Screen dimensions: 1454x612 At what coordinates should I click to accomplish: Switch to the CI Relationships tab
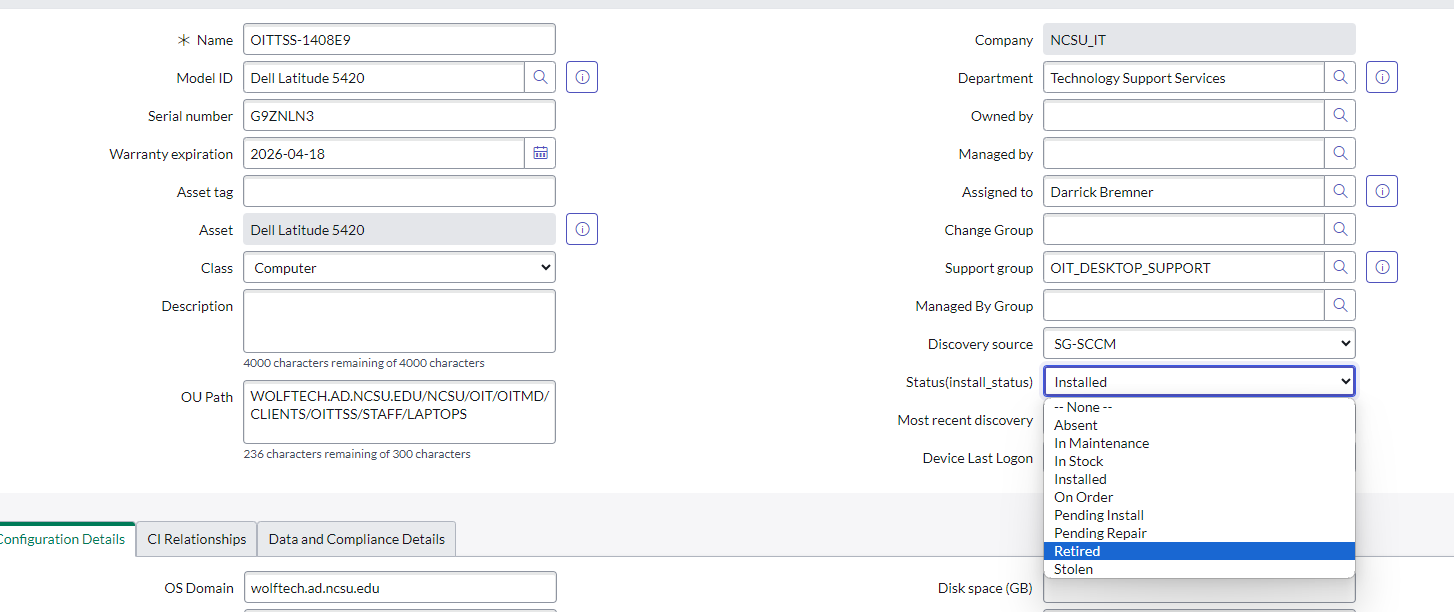coord(196,539)
